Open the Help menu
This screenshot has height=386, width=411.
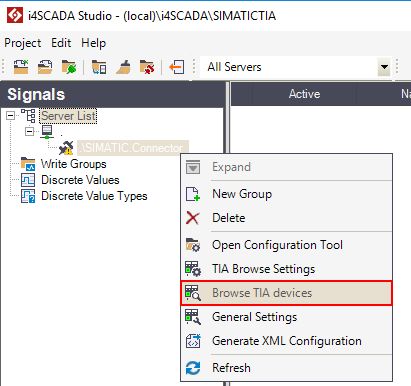point(94,43)
